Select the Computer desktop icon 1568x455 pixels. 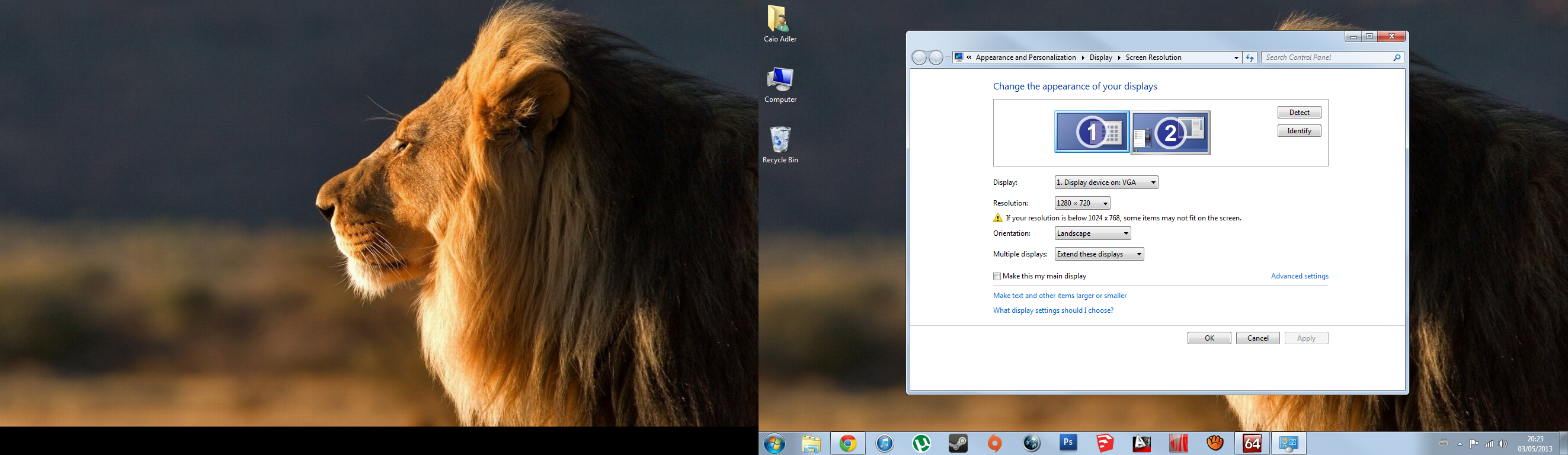click(780, 85)
